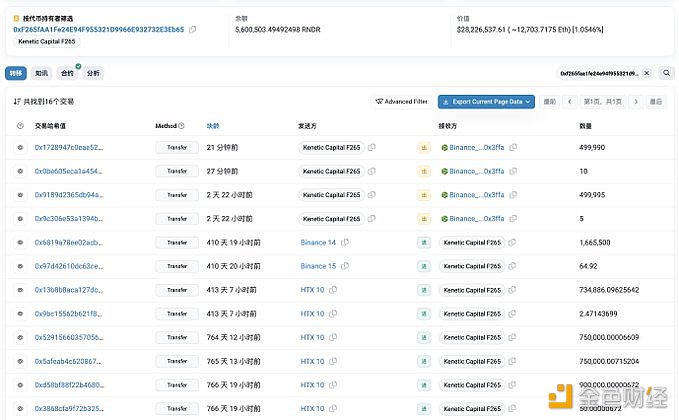This screenshot has height=420, width=679.
Task: View details of 0x13b8b8aca127dc transaction
Action: pyautogui.click(x=20, y=290)
